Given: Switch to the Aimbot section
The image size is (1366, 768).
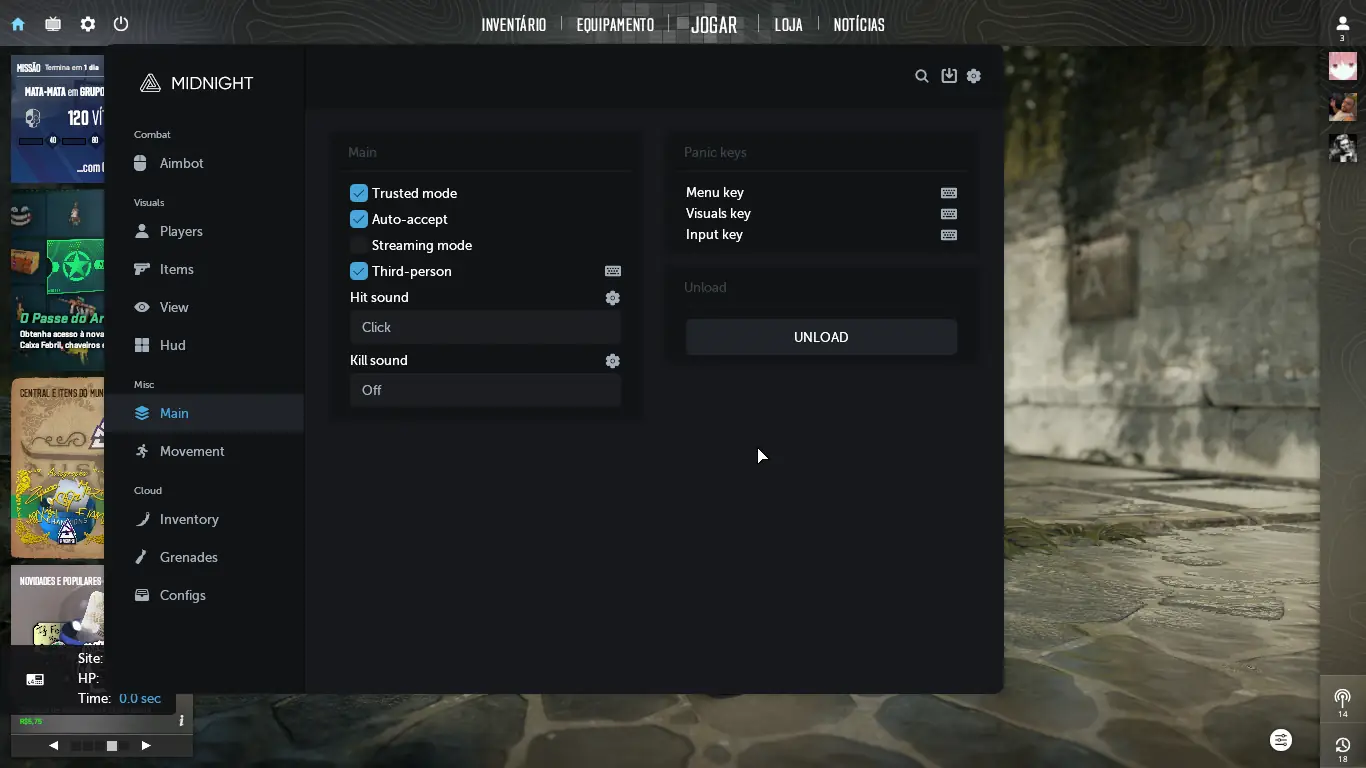Looking at the screenshot, I should [x=181, y=163].
